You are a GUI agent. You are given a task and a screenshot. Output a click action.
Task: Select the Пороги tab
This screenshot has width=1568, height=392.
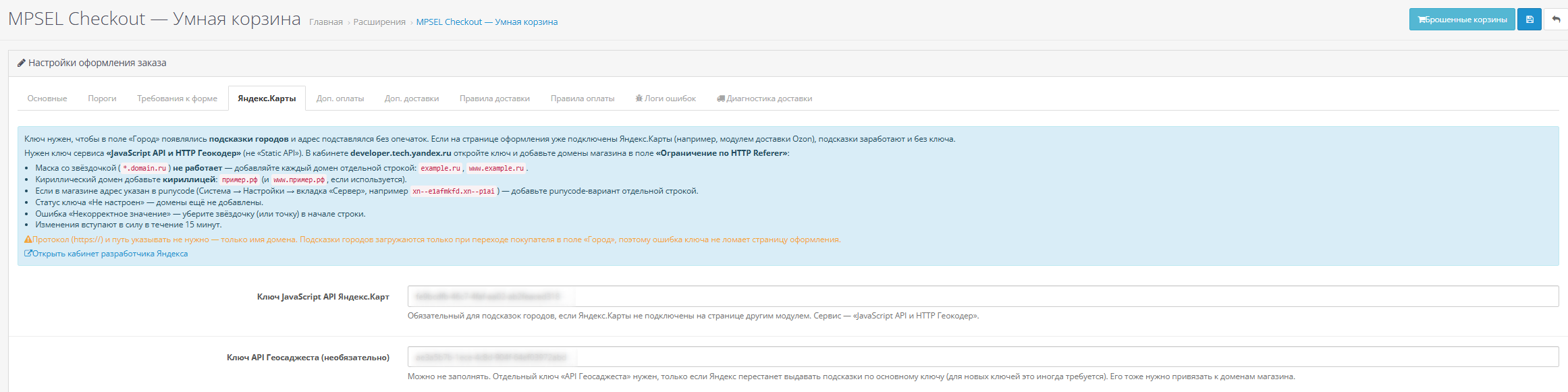102,99
